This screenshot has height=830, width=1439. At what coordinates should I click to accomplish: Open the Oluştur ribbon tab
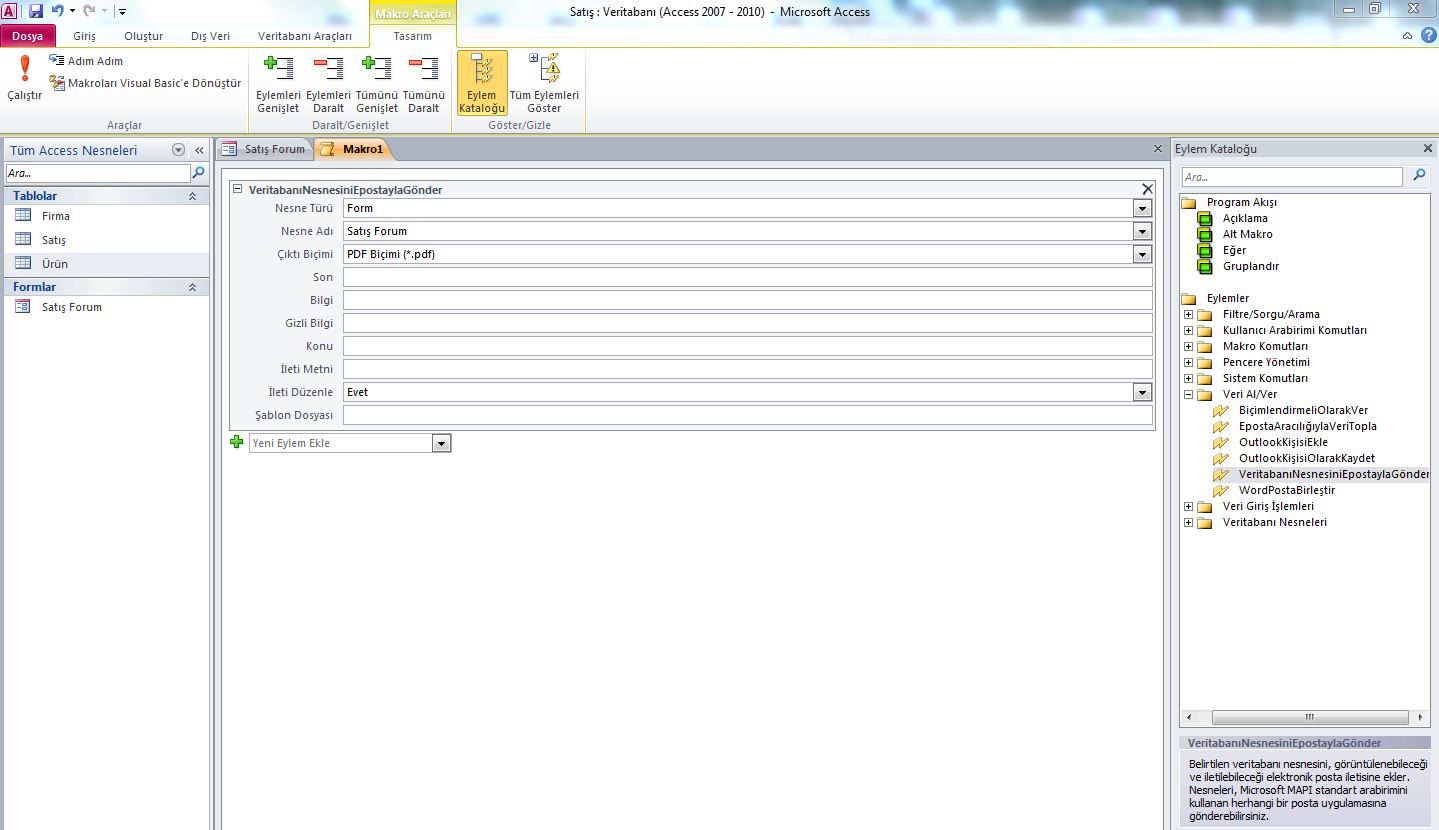coord(143,36)
